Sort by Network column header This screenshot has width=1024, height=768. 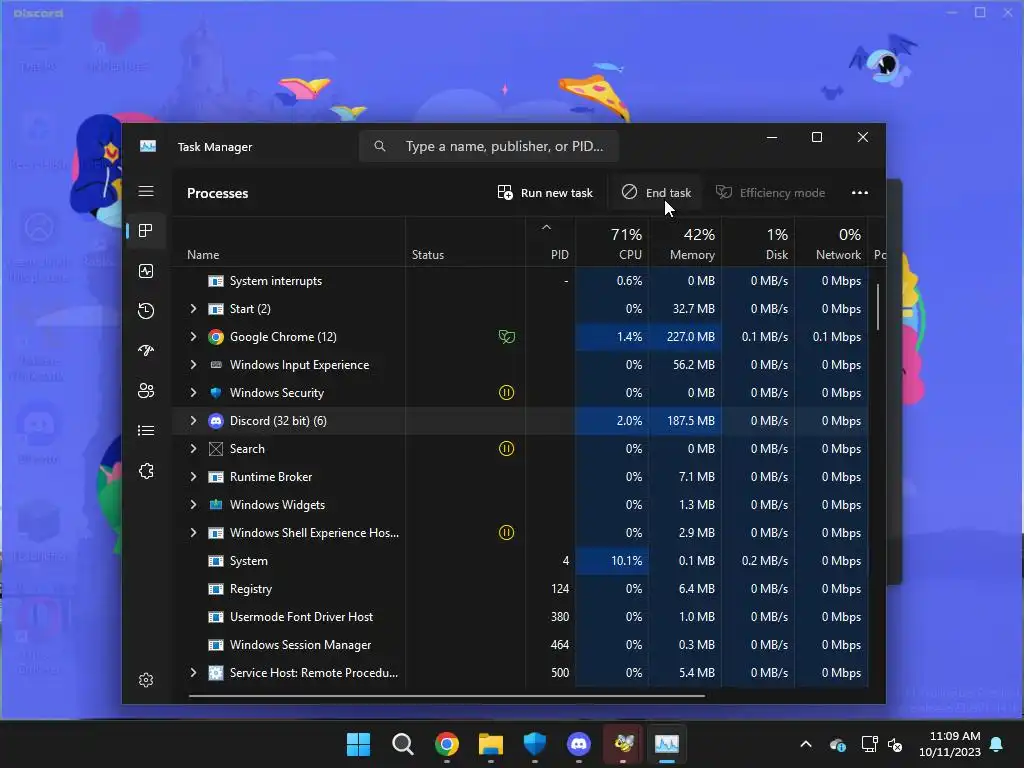[x=831, y=242]
